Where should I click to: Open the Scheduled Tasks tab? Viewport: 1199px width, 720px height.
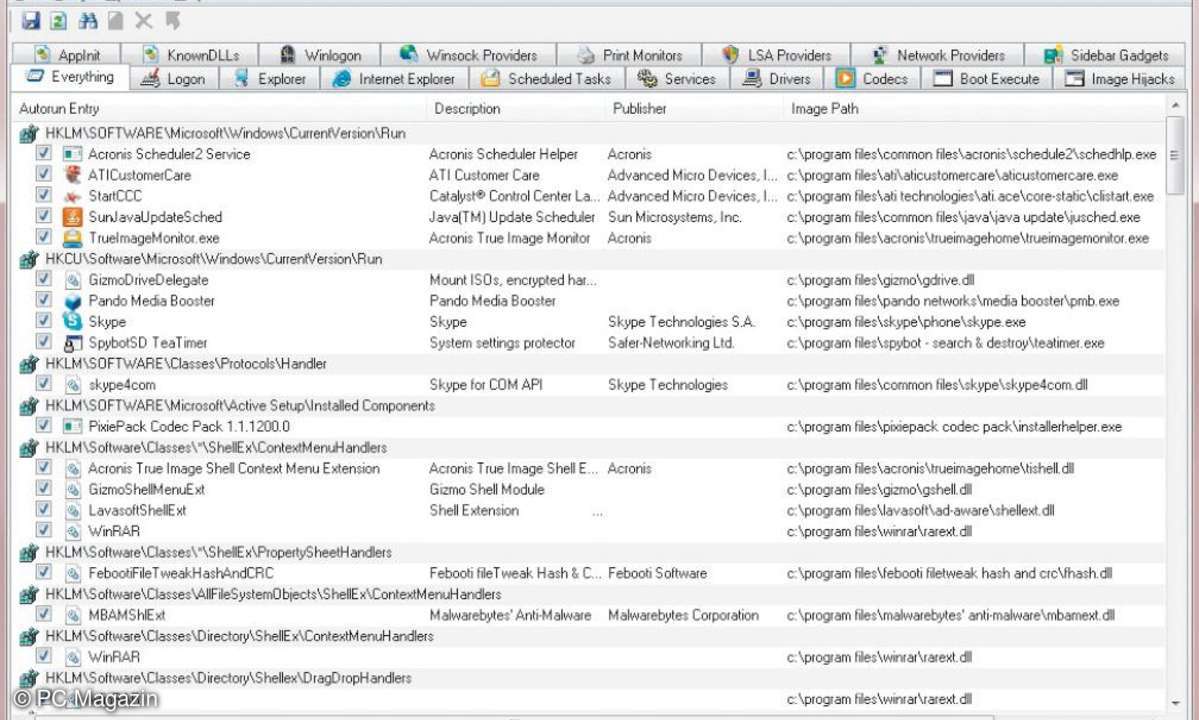tap(548, 79)
